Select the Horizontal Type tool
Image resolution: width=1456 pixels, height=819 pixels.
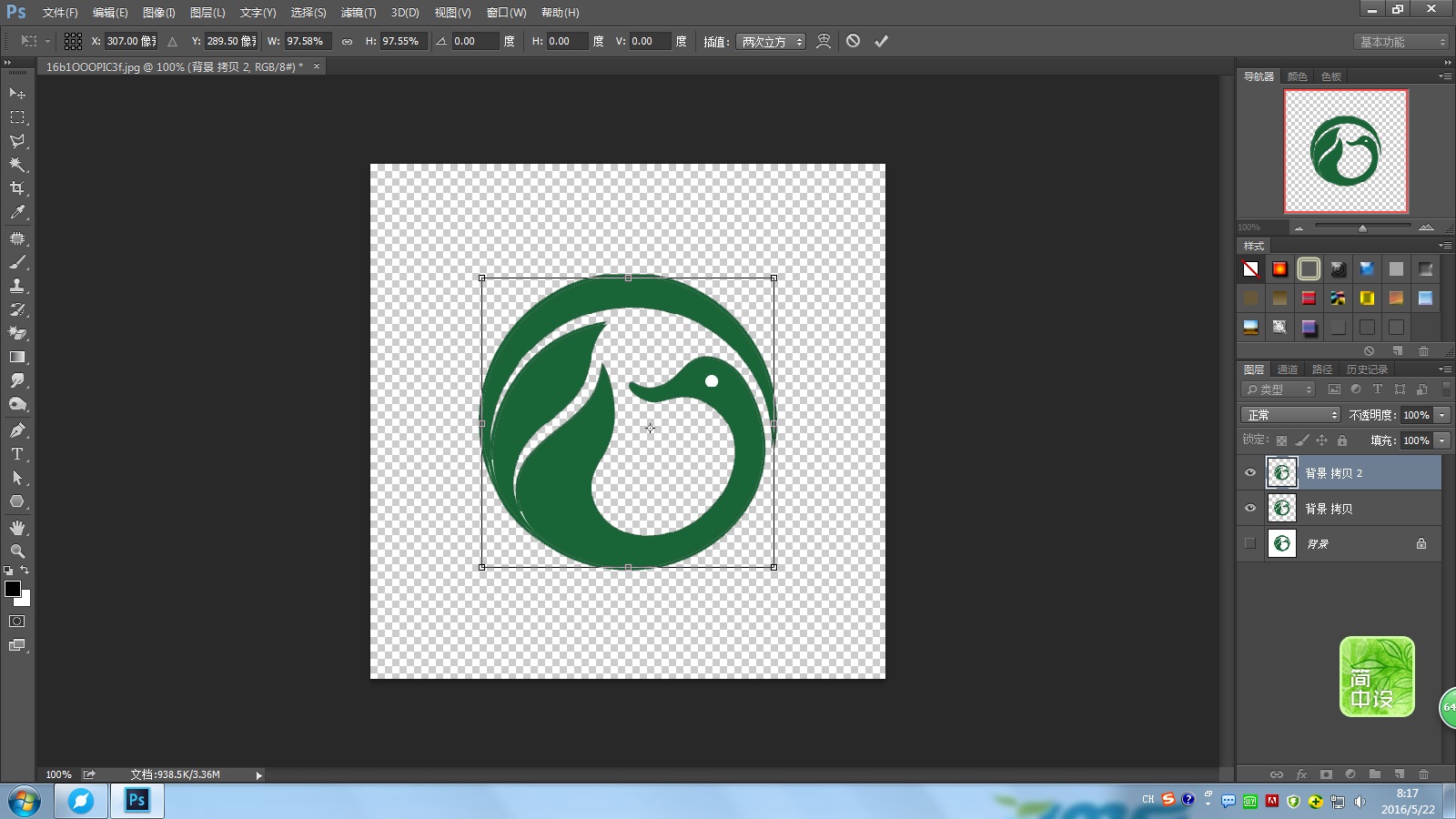point(17,454)
